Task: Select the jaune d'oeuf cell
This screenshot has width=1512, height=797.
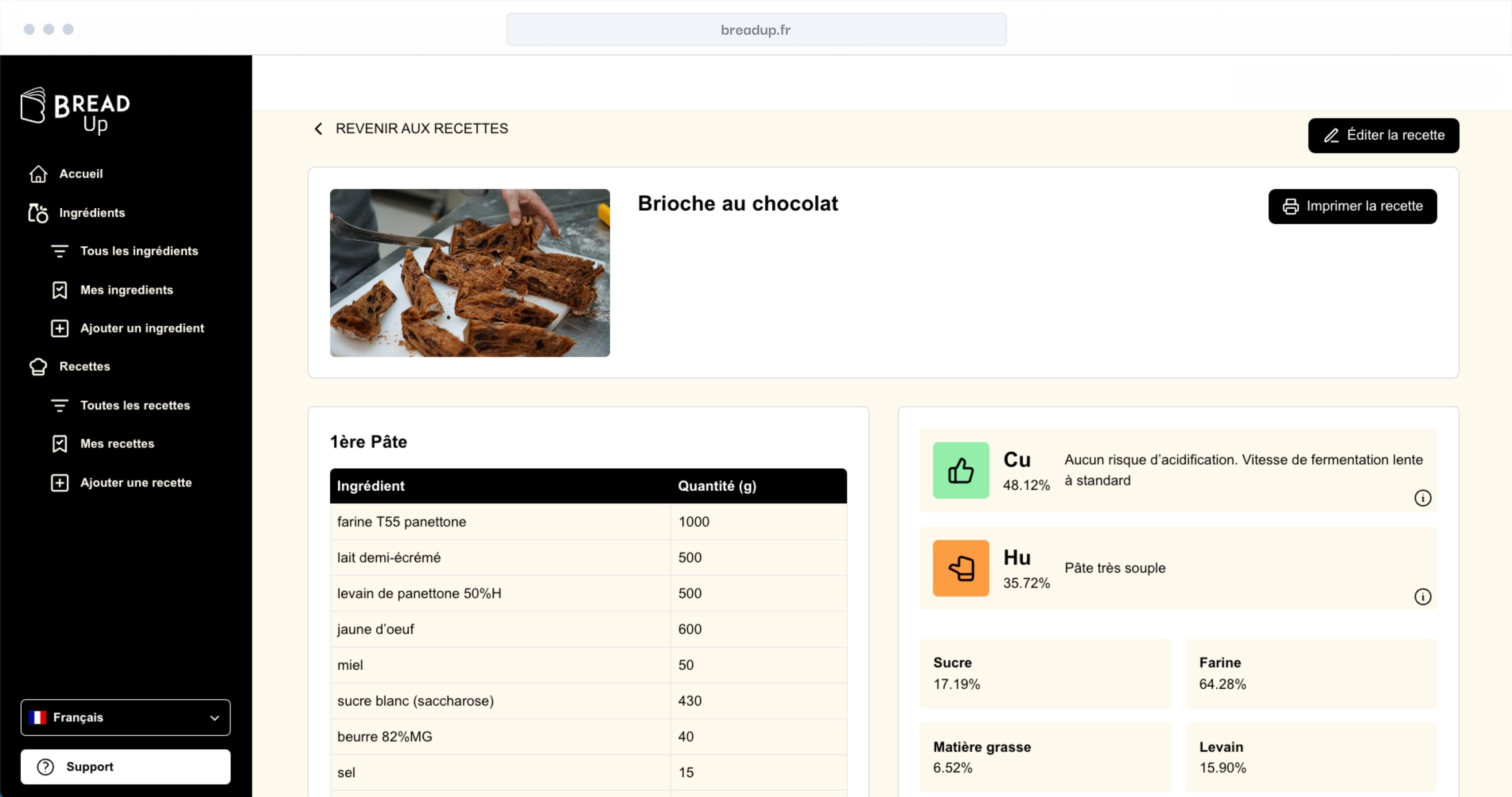Action: pyautogui.click(x=500, y=629)
